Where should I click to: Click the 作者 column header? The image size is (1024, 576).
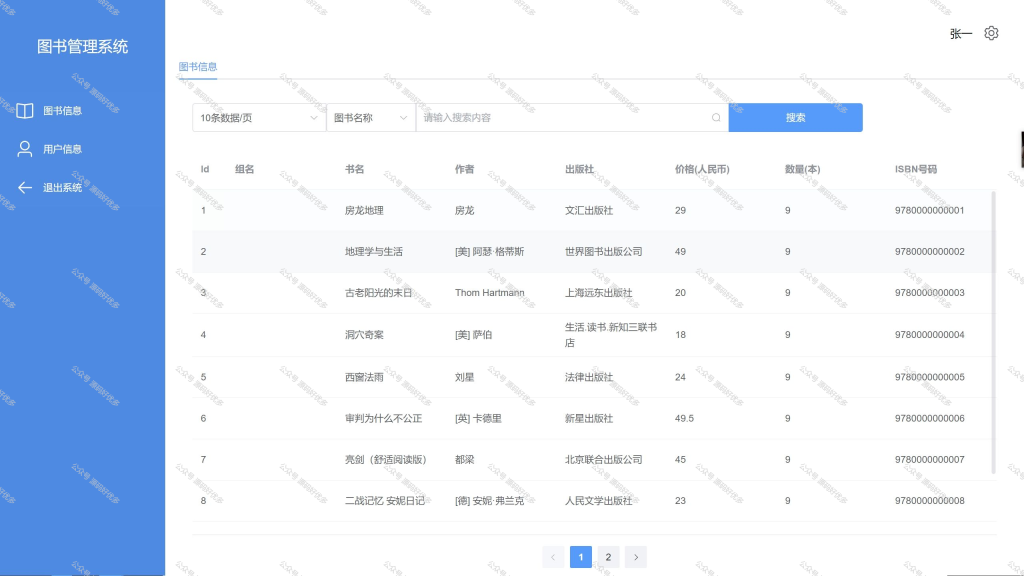coord(464,169)
